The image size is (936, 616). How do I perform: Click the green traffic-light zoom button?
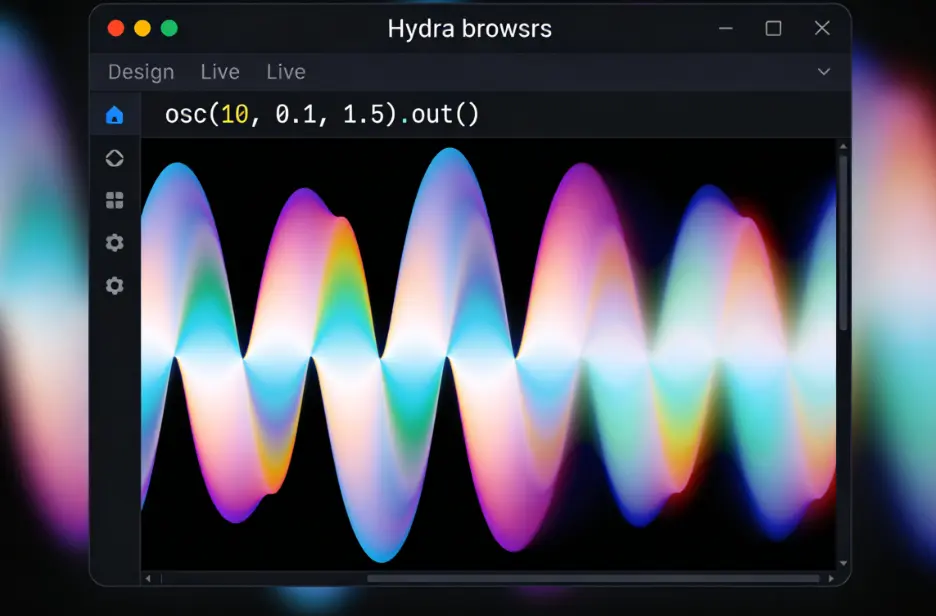(x=170, y=28)
